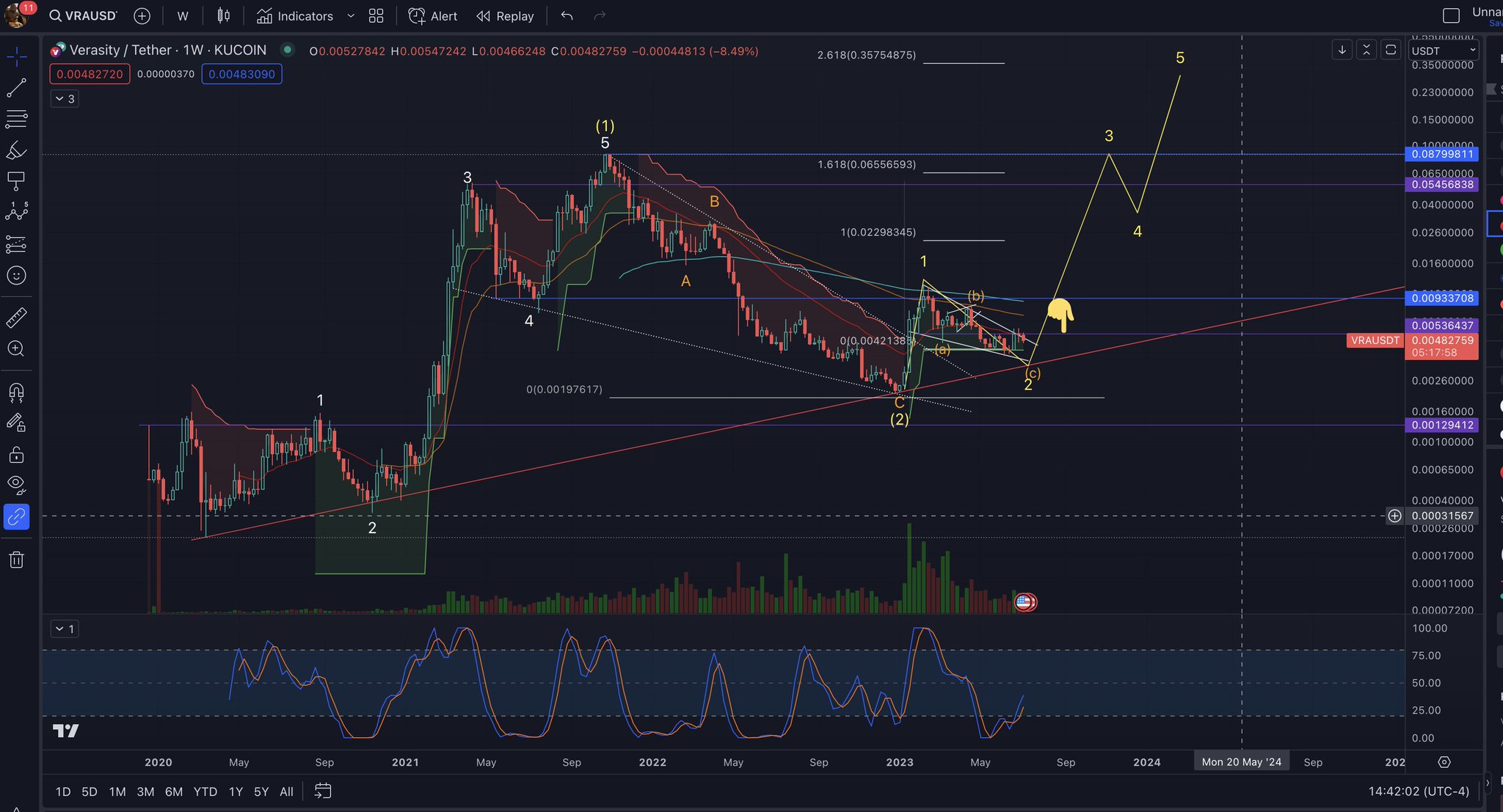
Task: Switch to the 1D range tab
Action: click(x=62, y=791)
